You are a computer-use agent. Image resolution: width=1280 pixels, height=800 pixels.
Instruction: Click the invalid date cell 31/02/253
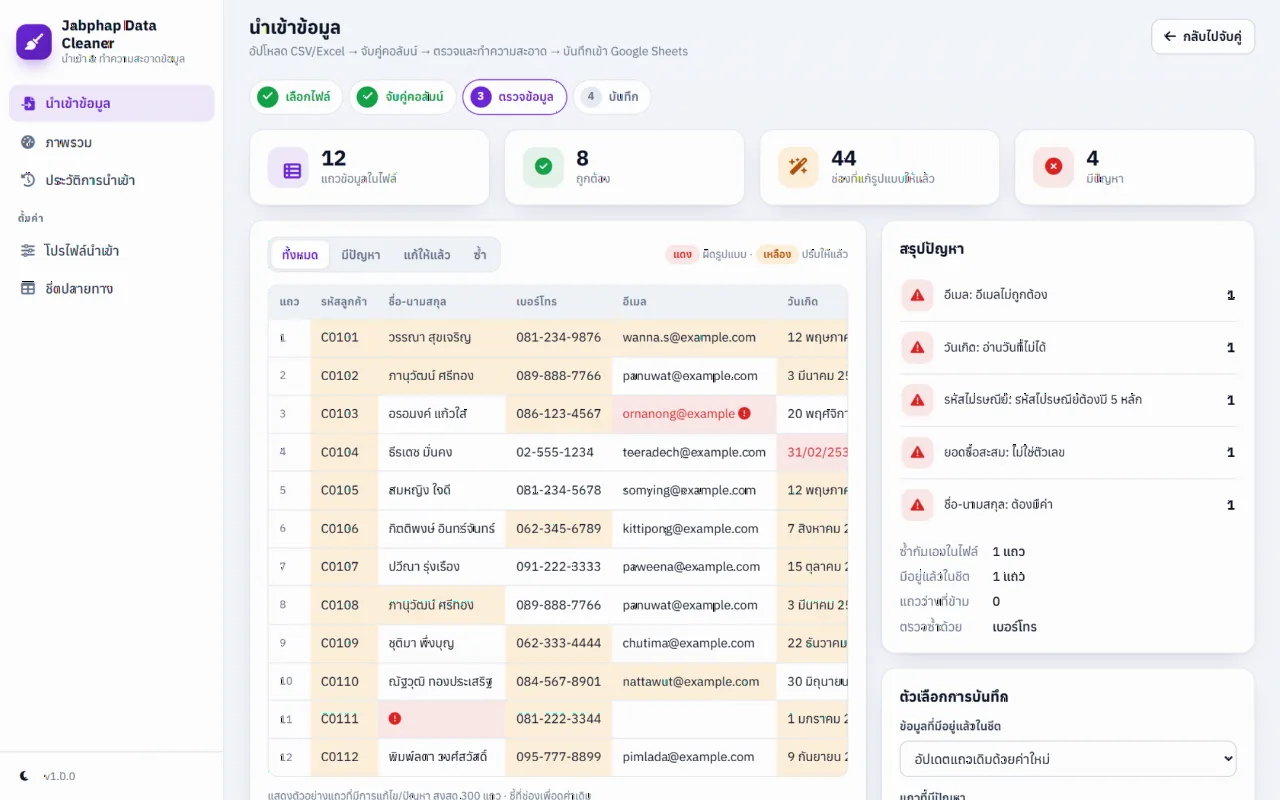click(x=813, y=452)
